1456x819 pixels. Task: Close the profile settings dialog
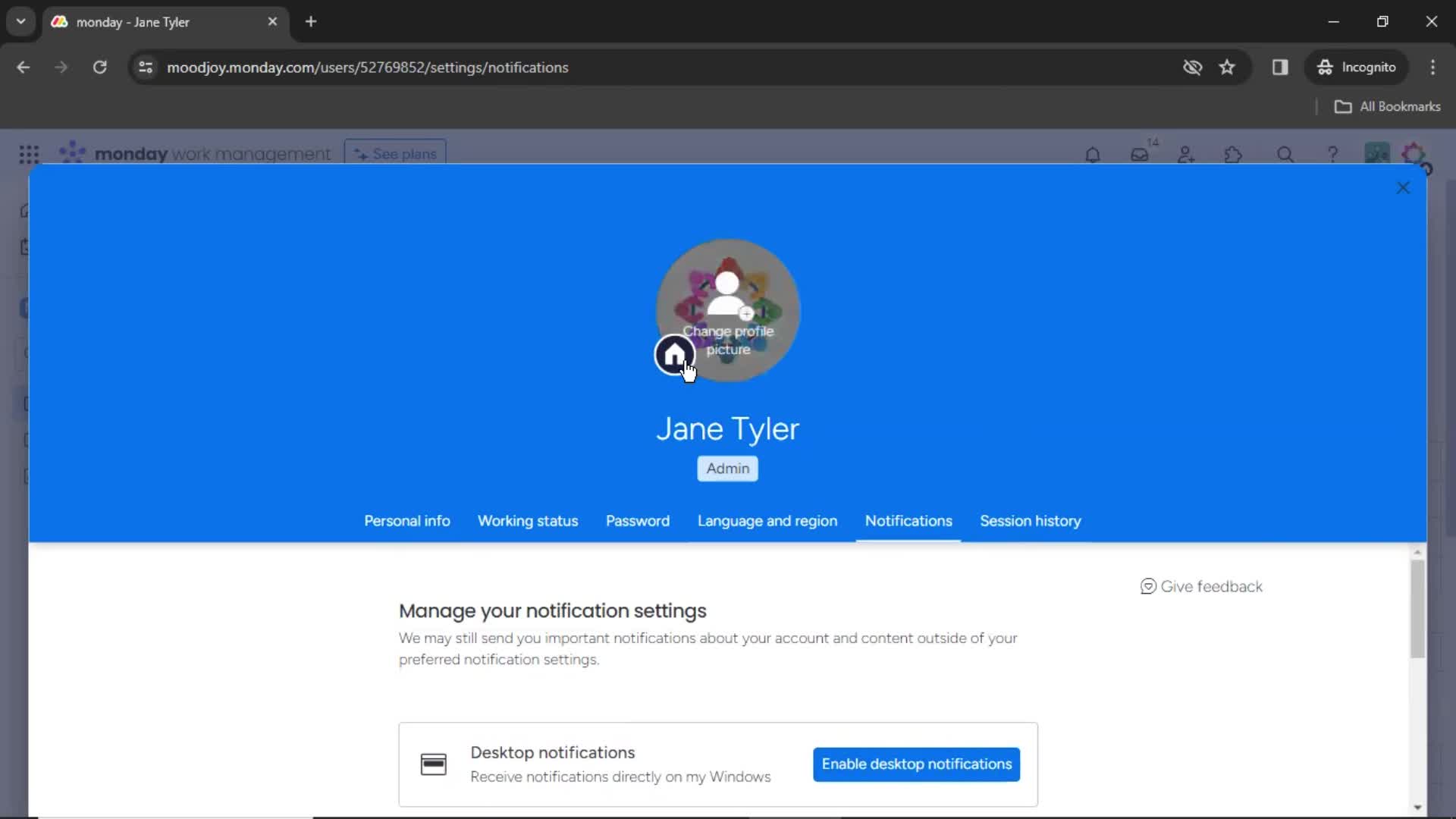[1403, 188]
